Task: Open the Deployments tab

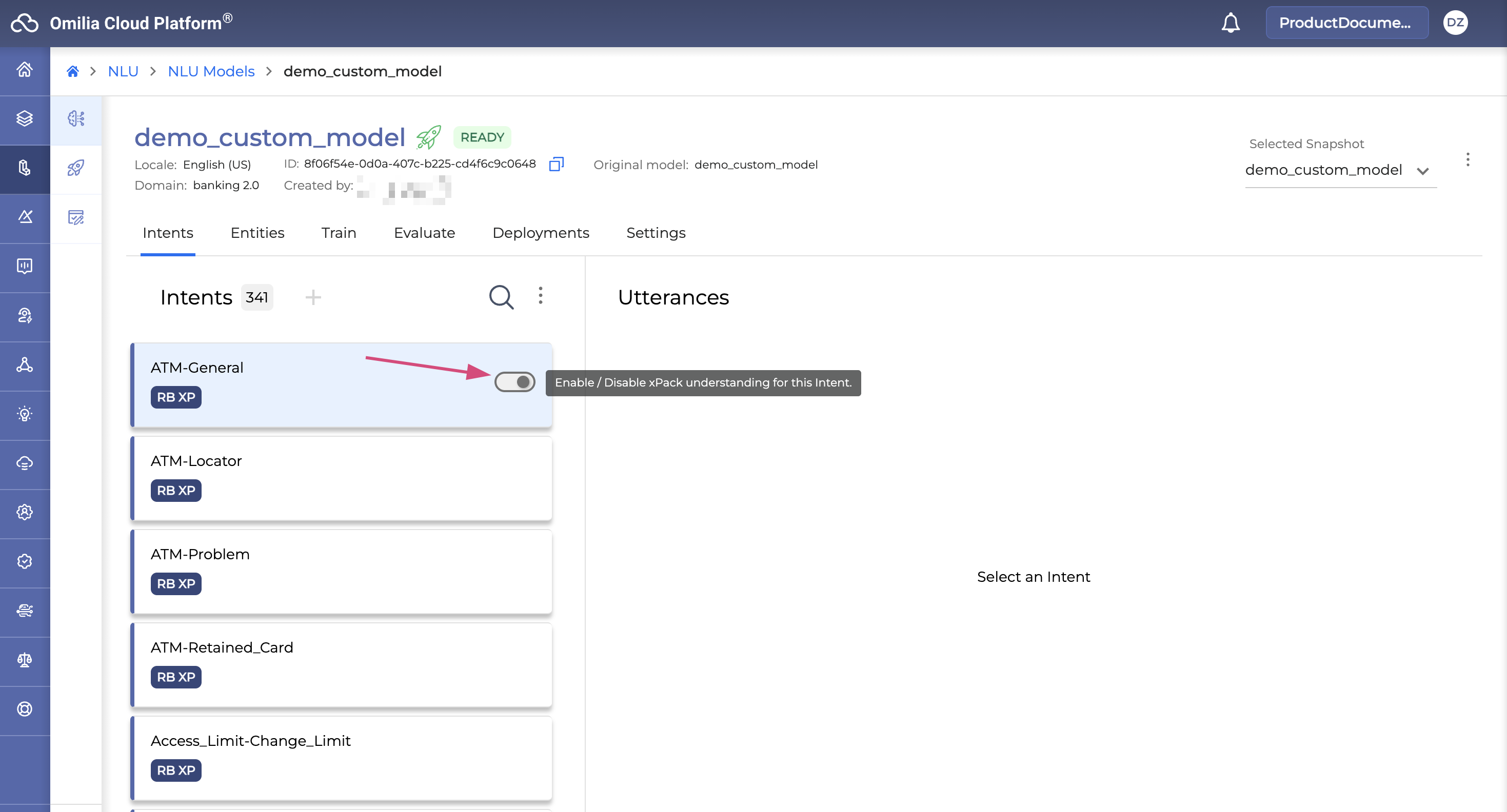Action: pyautogui.click(x=540, y=233)
